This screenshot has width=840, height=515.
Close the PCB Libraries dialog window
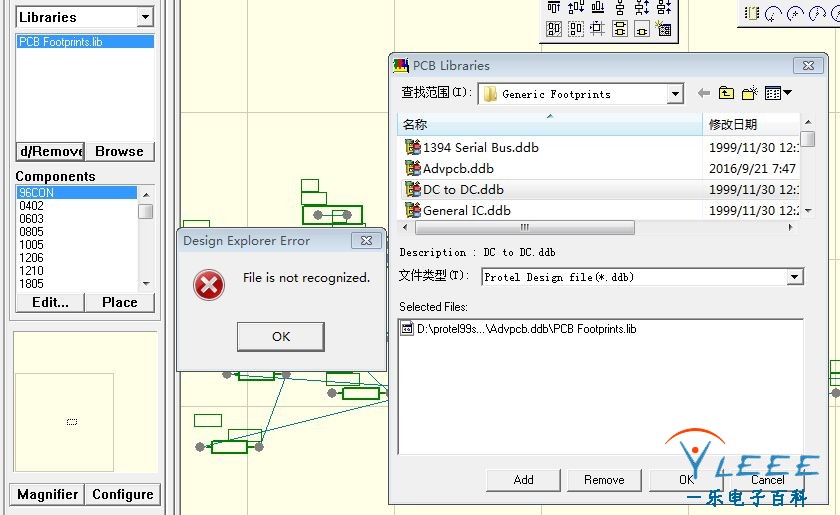point(808,65)
